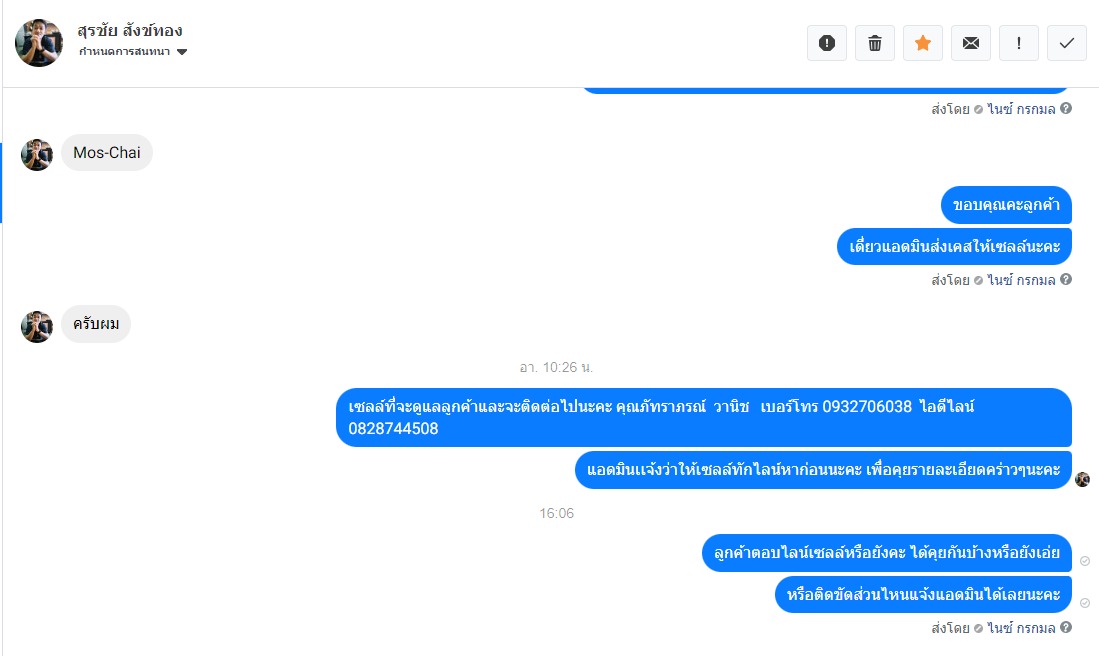This screenshot has width=1099, height=656.
Task: Click avatar next to ครับผม message
Action: (x=37, y=327)
